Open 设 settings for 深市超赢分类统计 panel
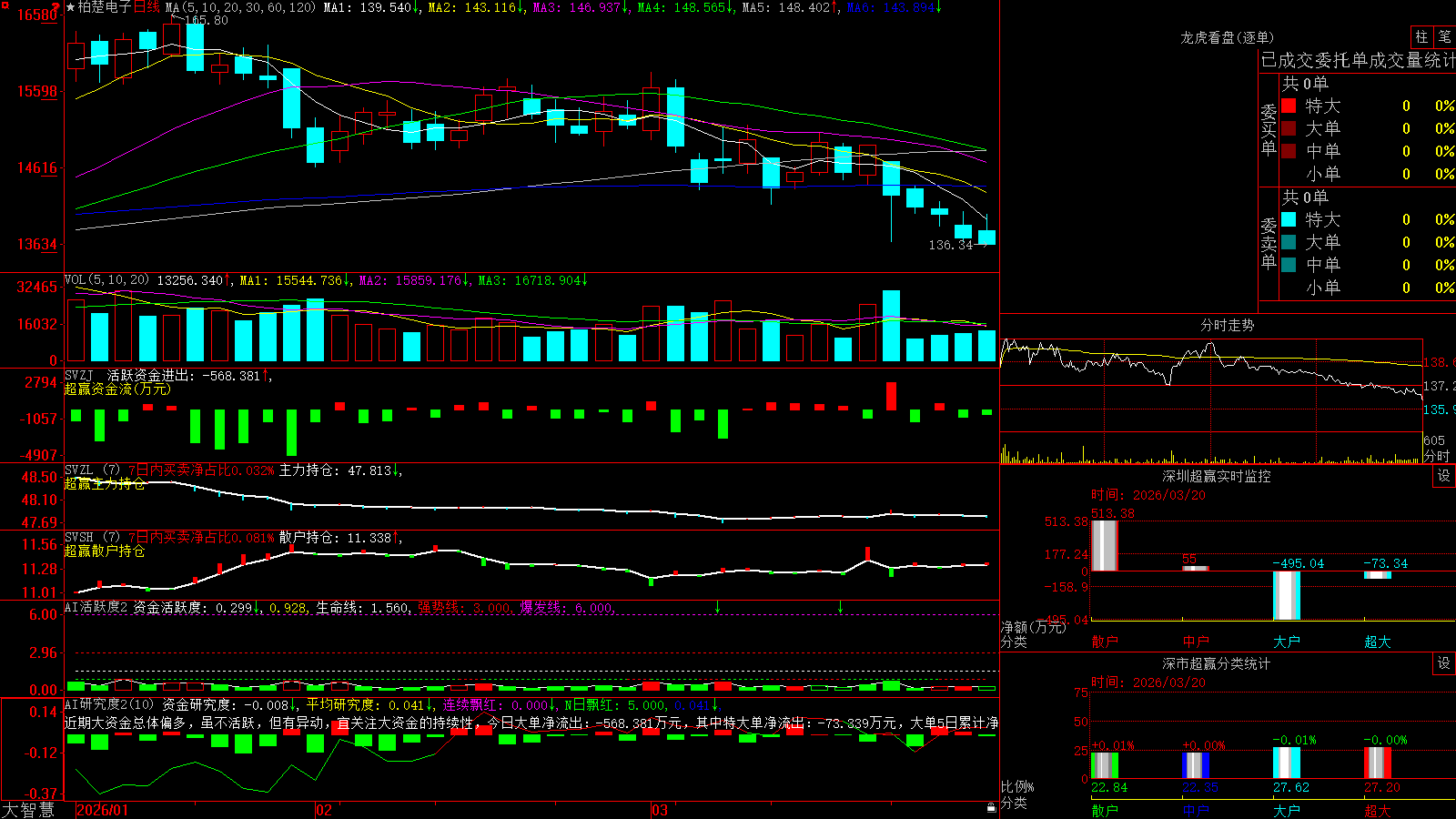The image size is (1456, 819). [x=1444, y=663]
